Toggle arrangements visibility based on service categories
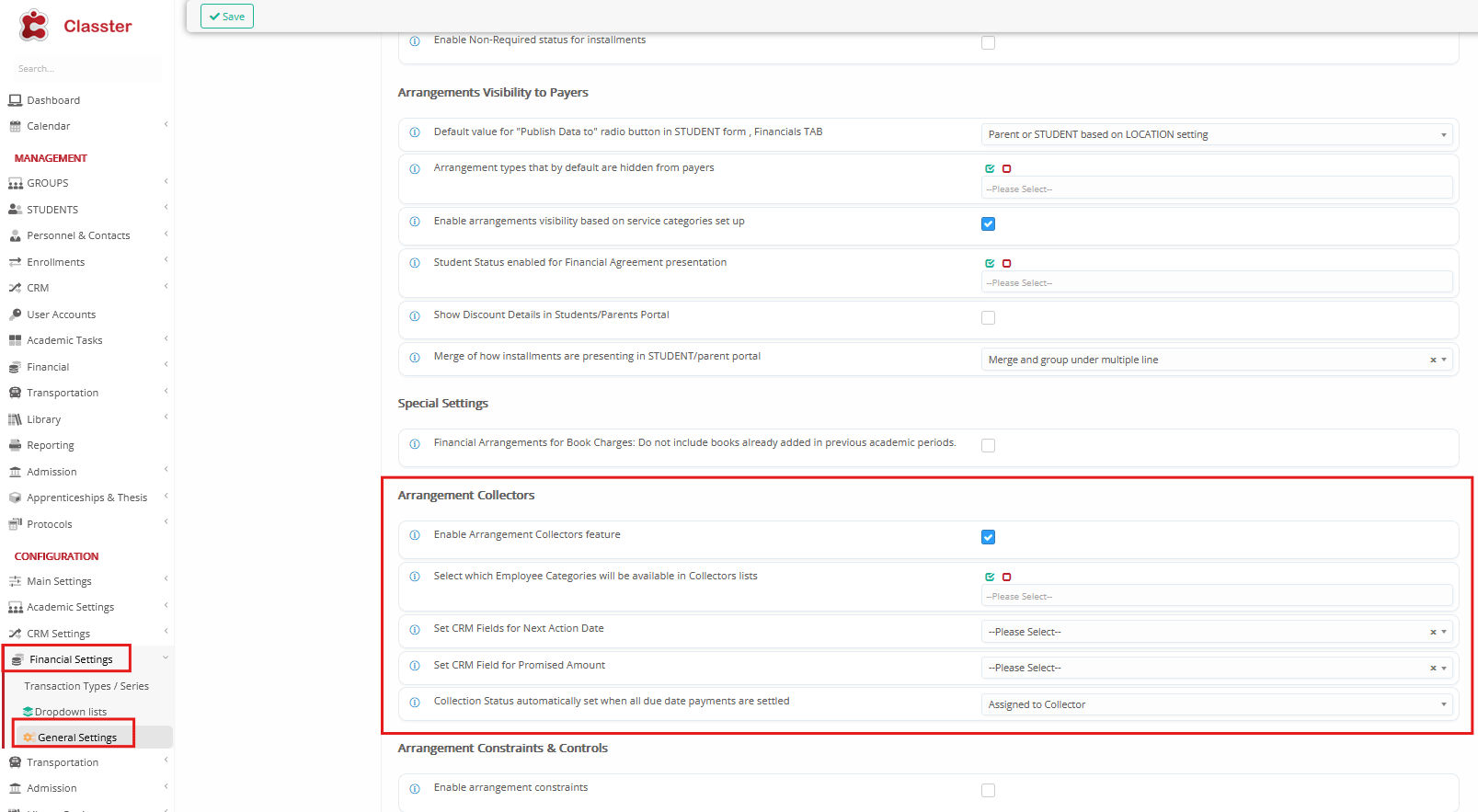The image size is (1478, 812). (988, 224)
